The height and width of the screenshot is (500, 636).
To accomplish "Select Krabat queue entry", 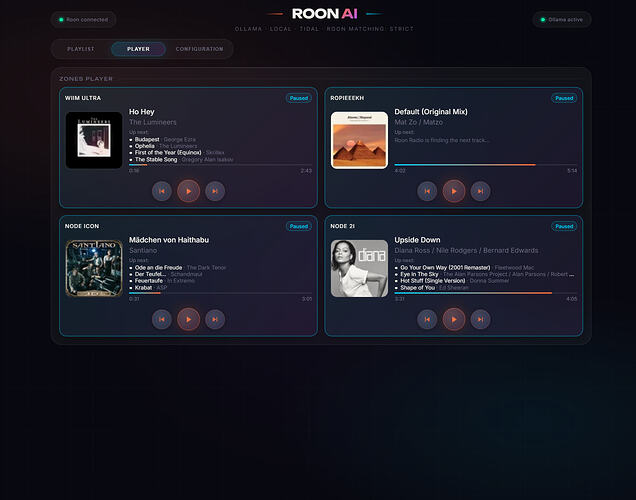I will pyautogui.click(x=144, y=288).
